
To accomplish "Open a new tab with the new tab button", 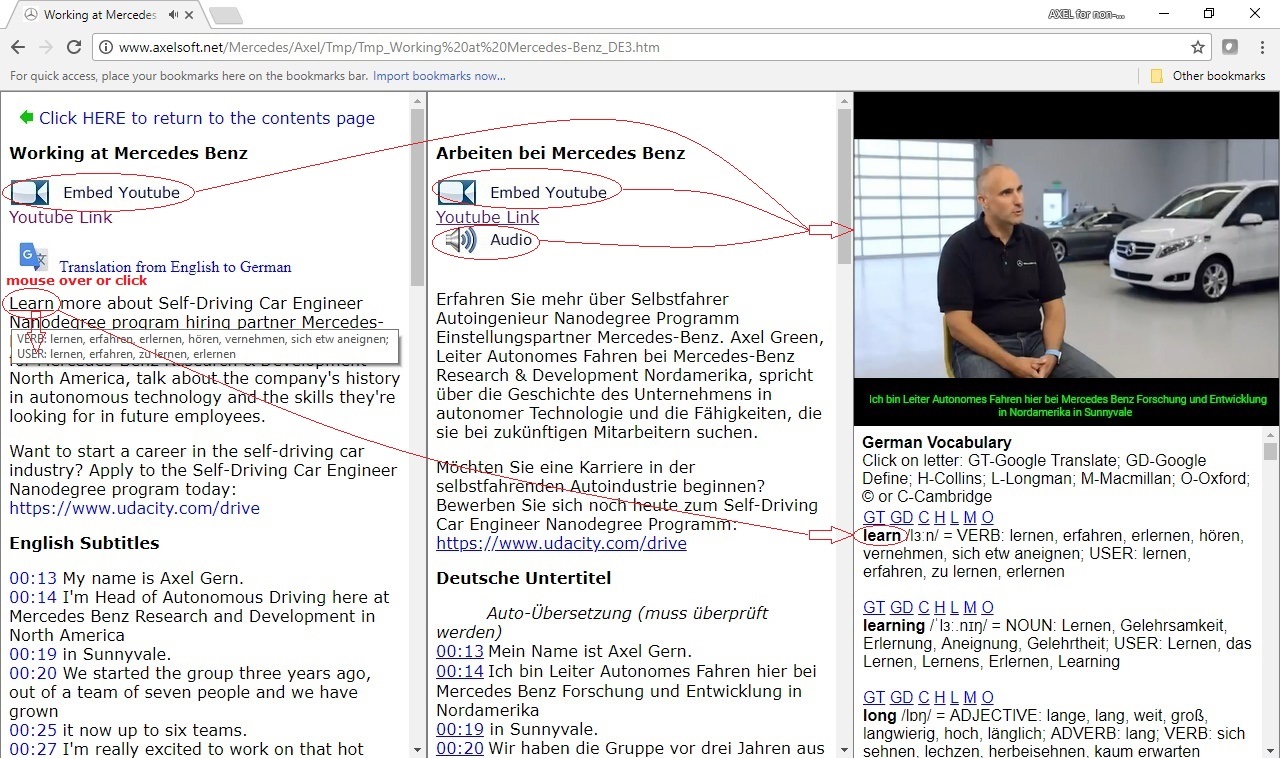I will [226, 15].
